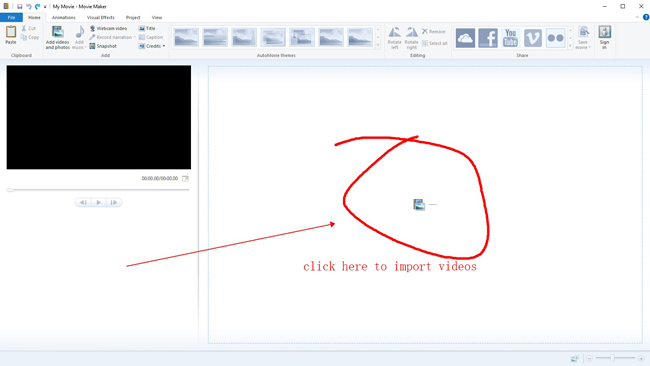Viewport: 650px width, 366px height.
Task: Rotate the clip right
Action: click(x=411, y=38)
